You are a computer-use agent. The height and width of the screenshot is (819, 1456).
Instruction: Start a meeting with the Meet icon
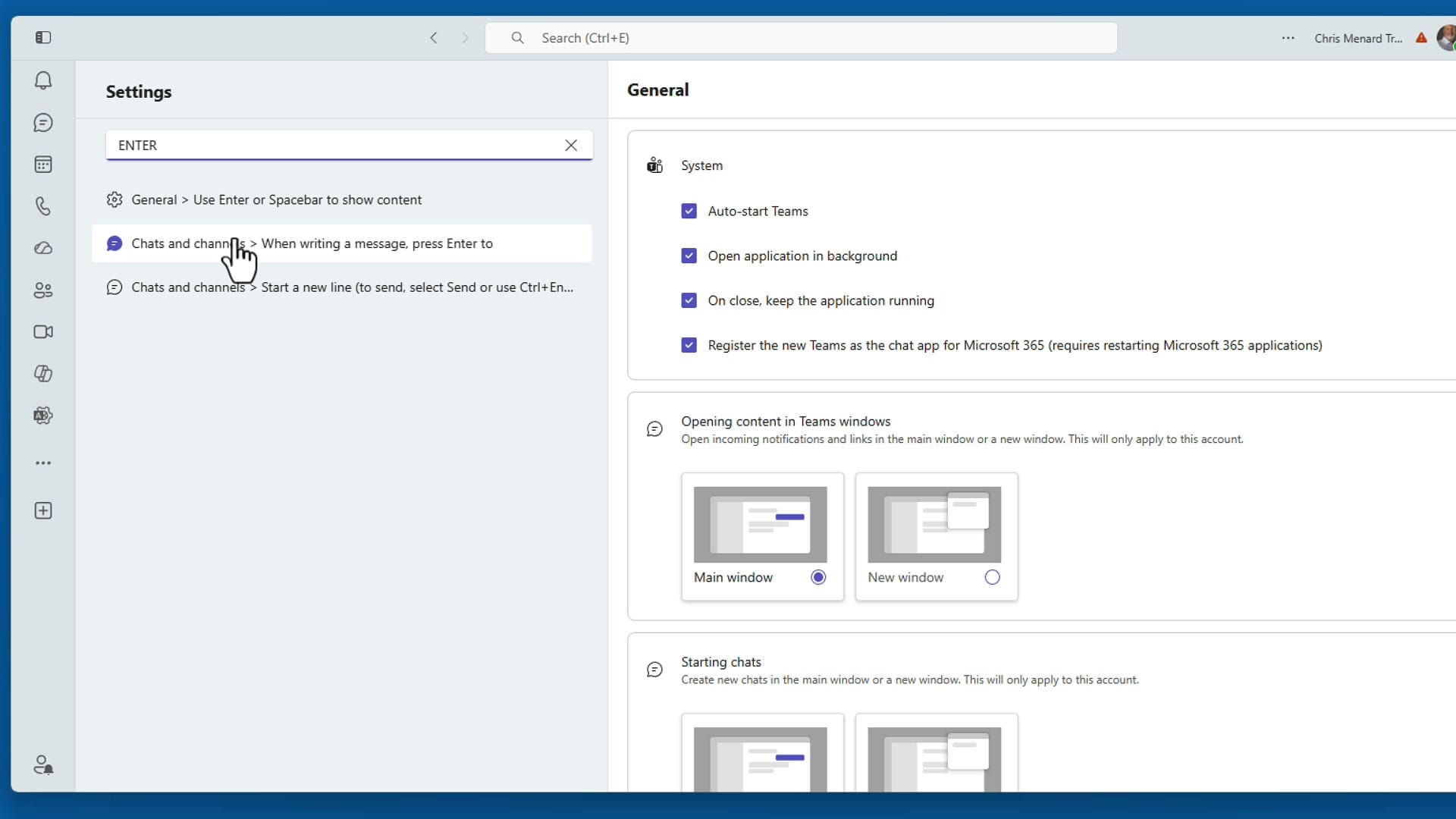[43, 331]
